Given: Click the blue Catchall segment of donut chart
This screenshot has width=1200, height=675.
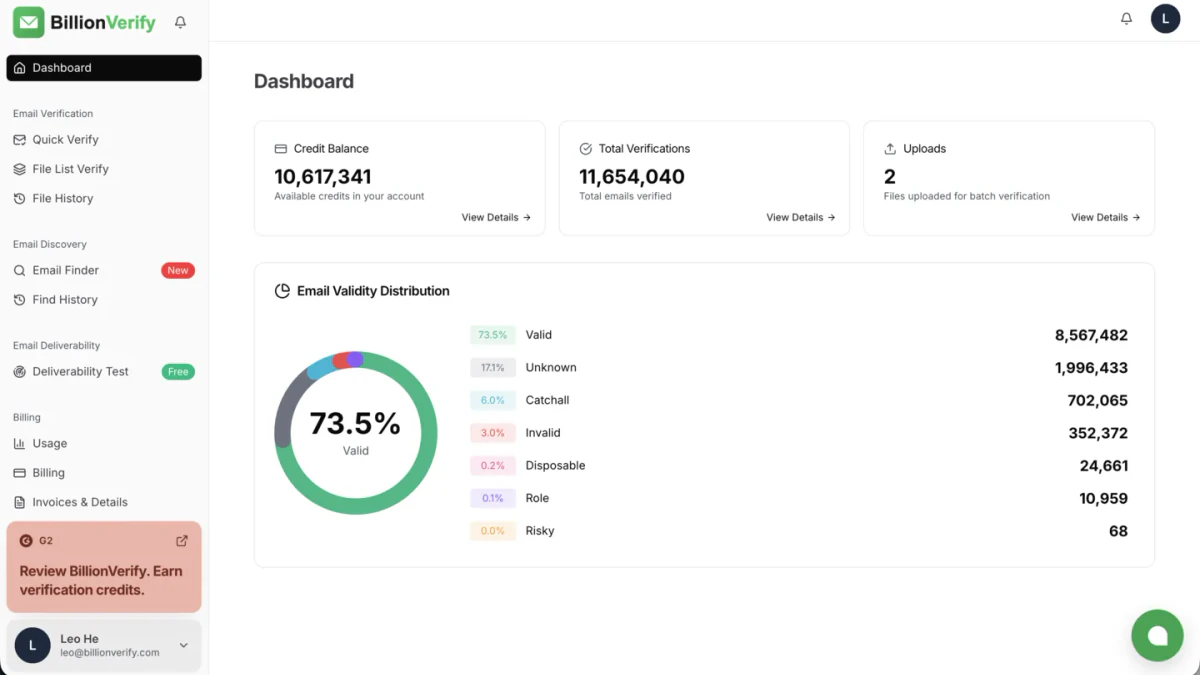Looking at the screenshot, I should tap(320, 367).
